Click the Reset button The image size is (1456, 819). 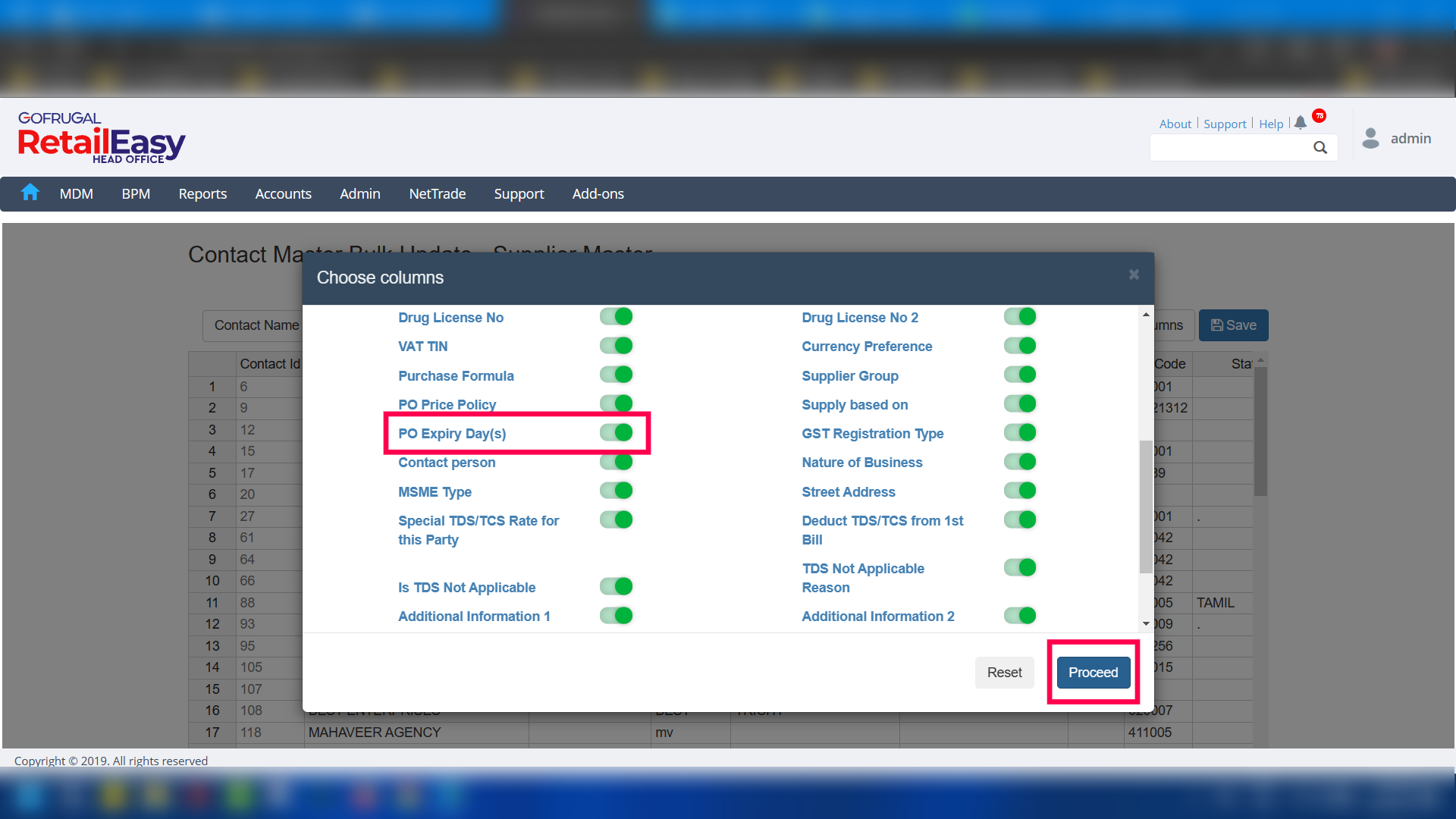point(1004,673)
